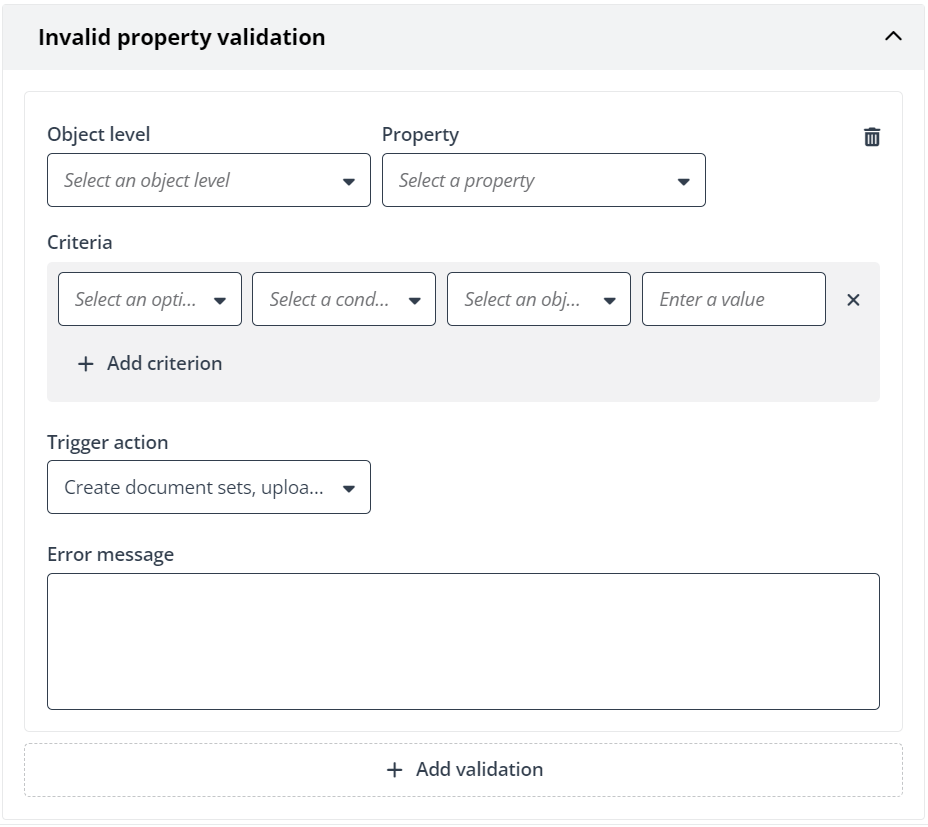Add a new validation

tap(463, 769)
